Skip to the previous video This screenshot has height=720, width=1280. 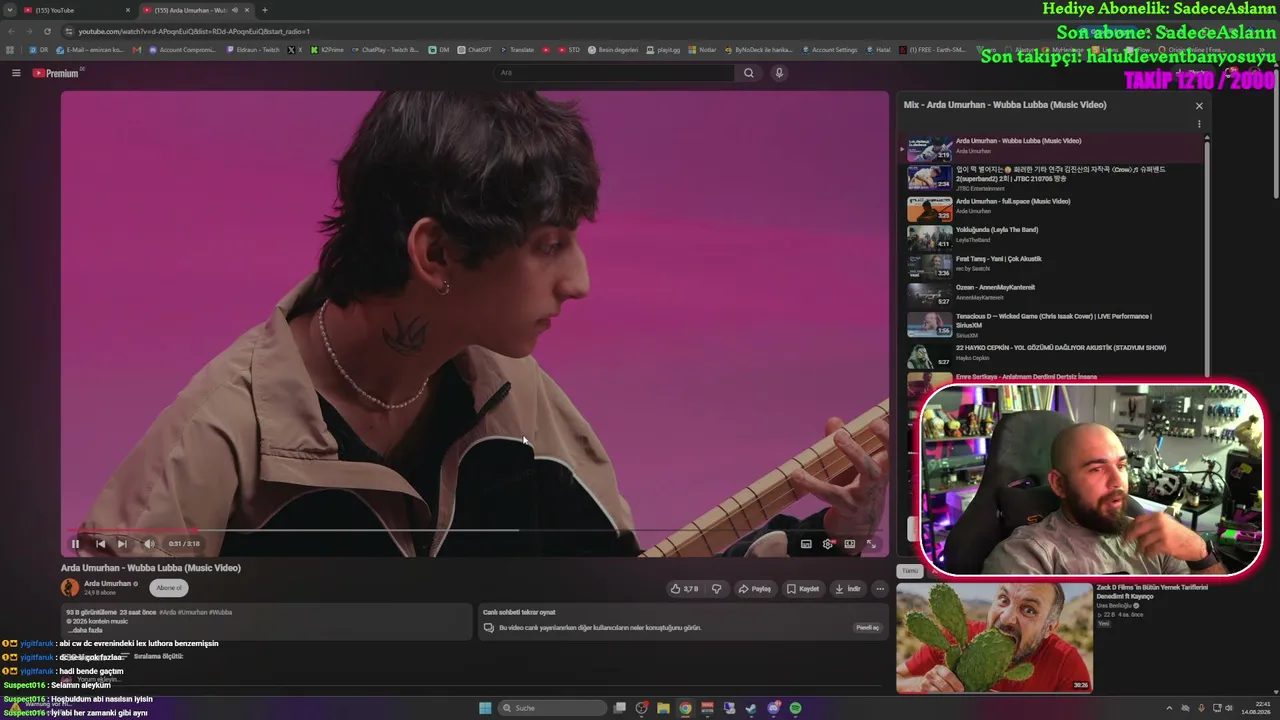tap(100, 544)
